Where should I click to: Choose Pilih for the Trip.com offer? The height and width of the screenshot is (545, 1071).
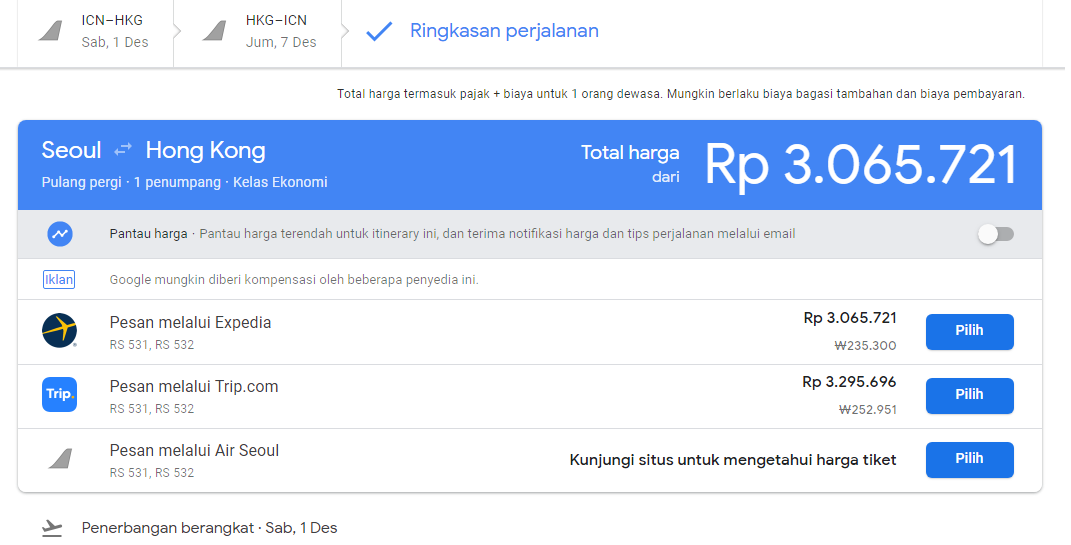(x=969, y=395)
